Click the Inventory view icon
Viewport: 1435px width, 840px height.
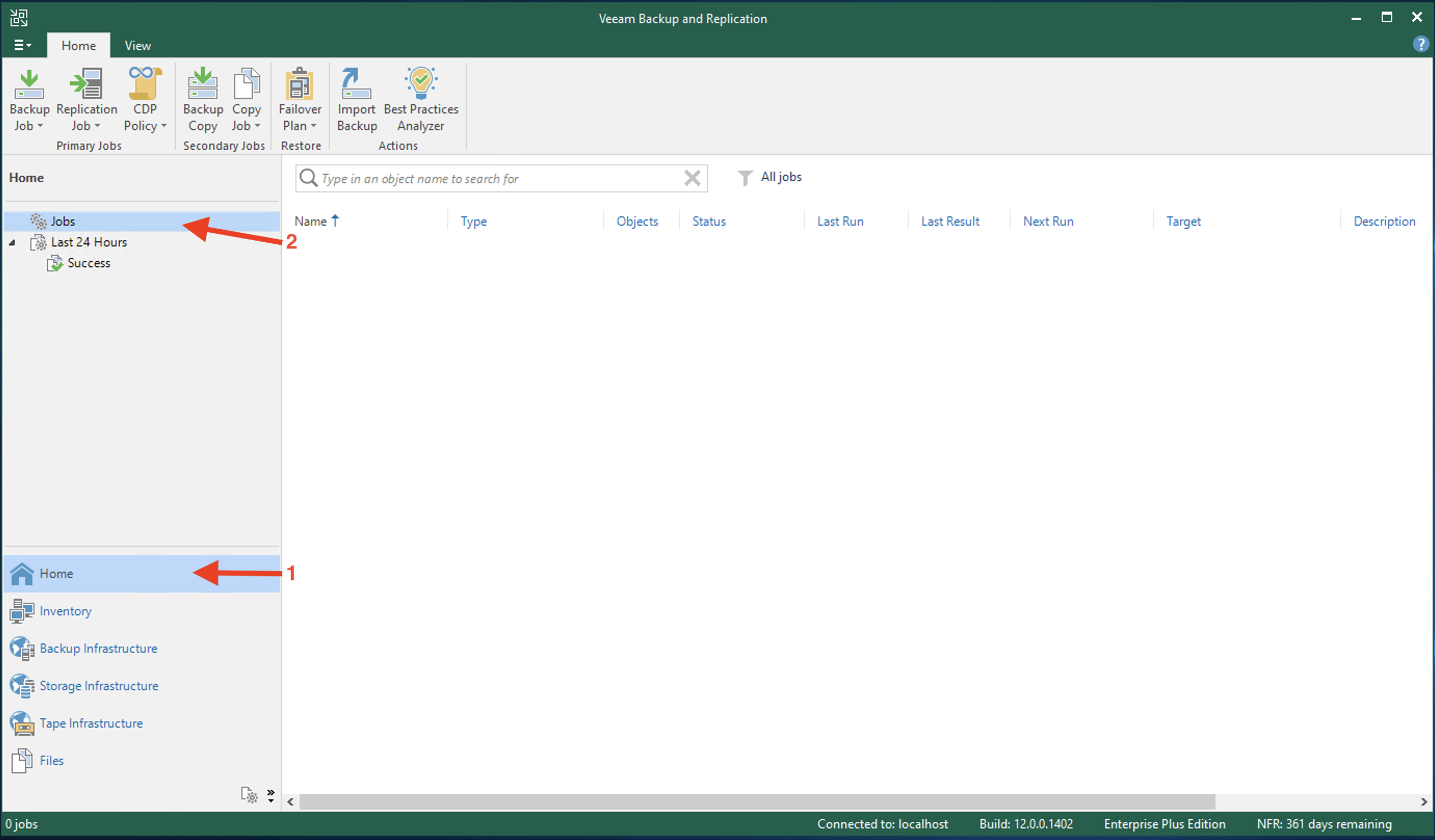pyautogui.click(x=22, y=611)
